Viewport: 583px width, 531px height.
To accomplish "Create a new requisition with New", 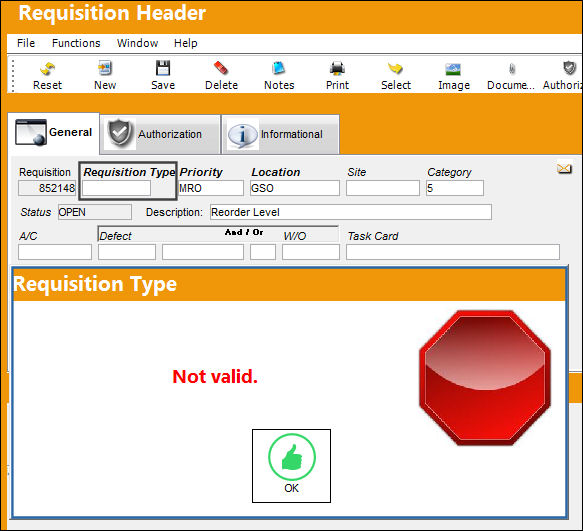I will (x=105, y=68).
